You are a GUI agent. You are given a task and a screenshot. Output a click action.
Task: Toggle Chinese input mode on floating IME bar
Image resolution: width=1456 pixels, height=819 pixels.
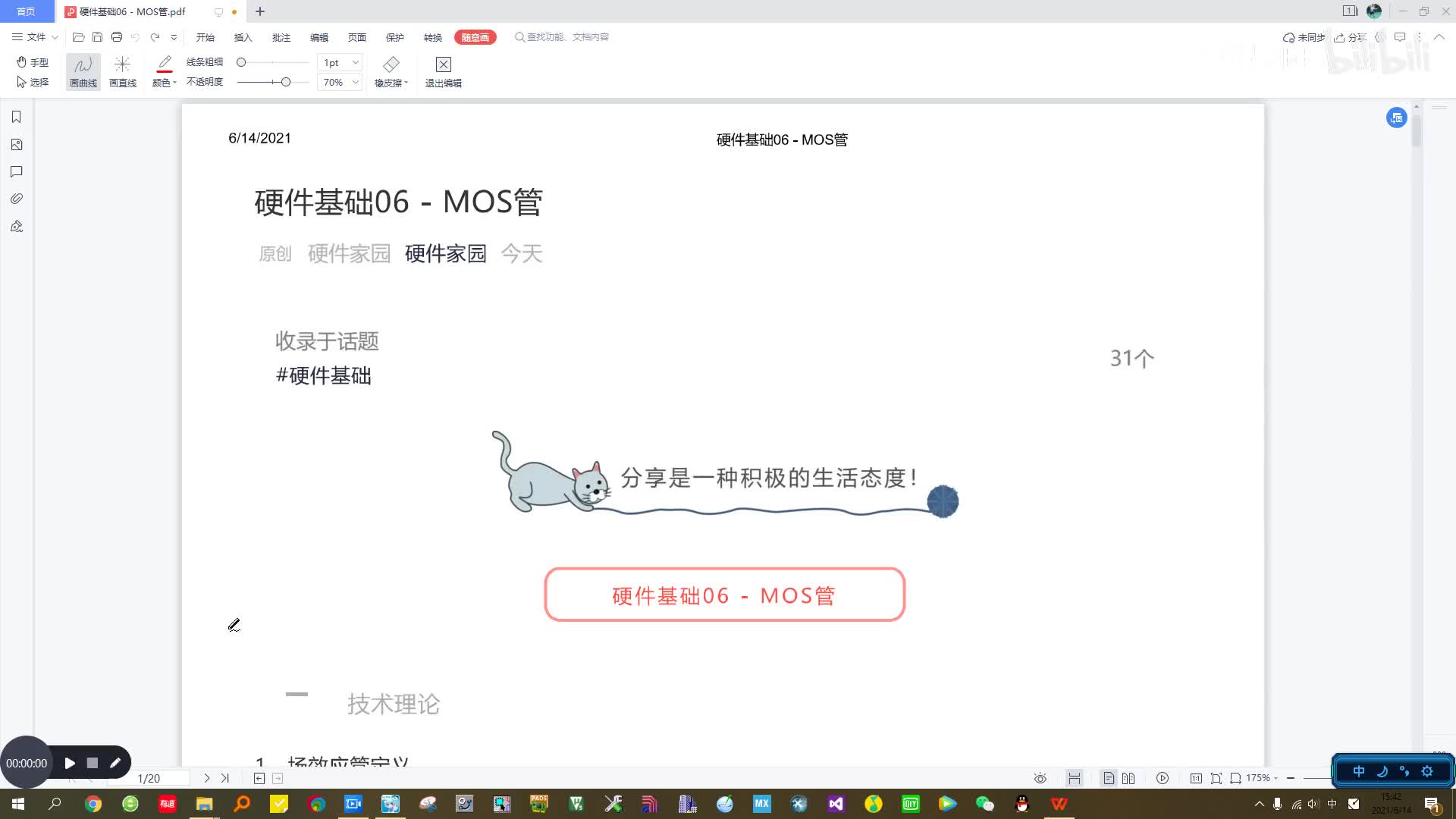point(1359,771)
